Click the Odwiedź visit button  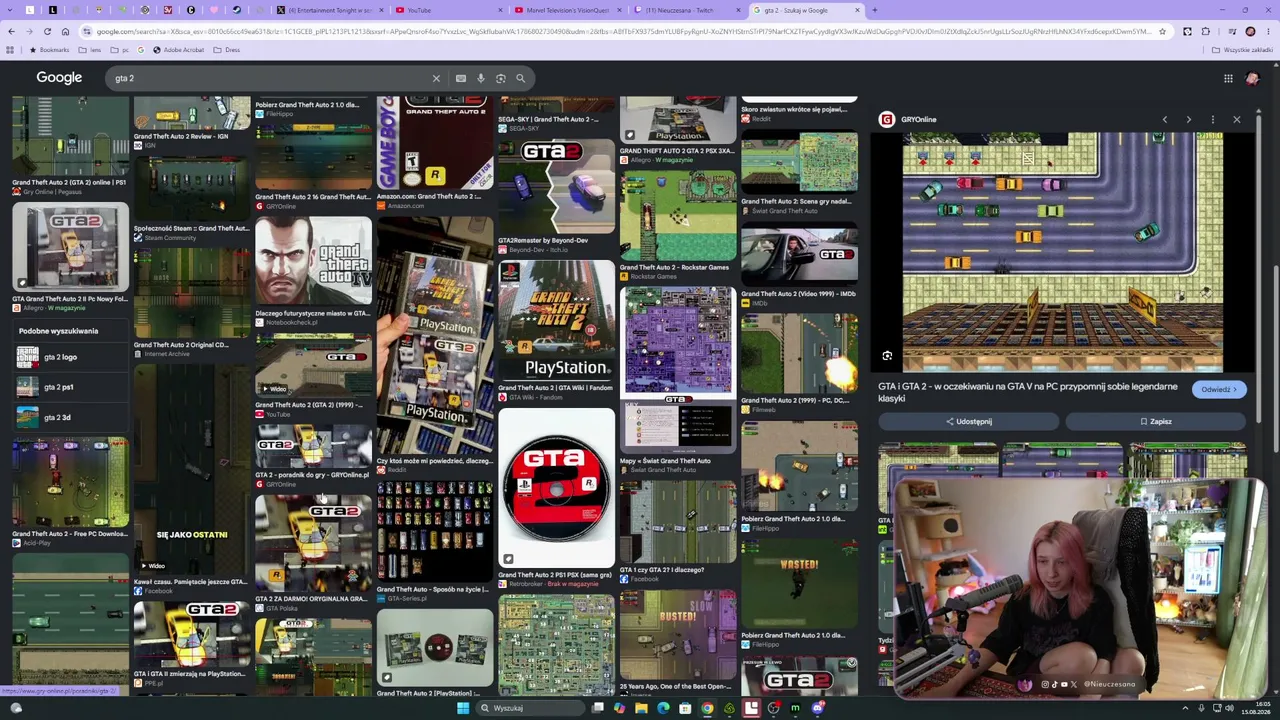pyautogui.click(x=1219, y=389)
